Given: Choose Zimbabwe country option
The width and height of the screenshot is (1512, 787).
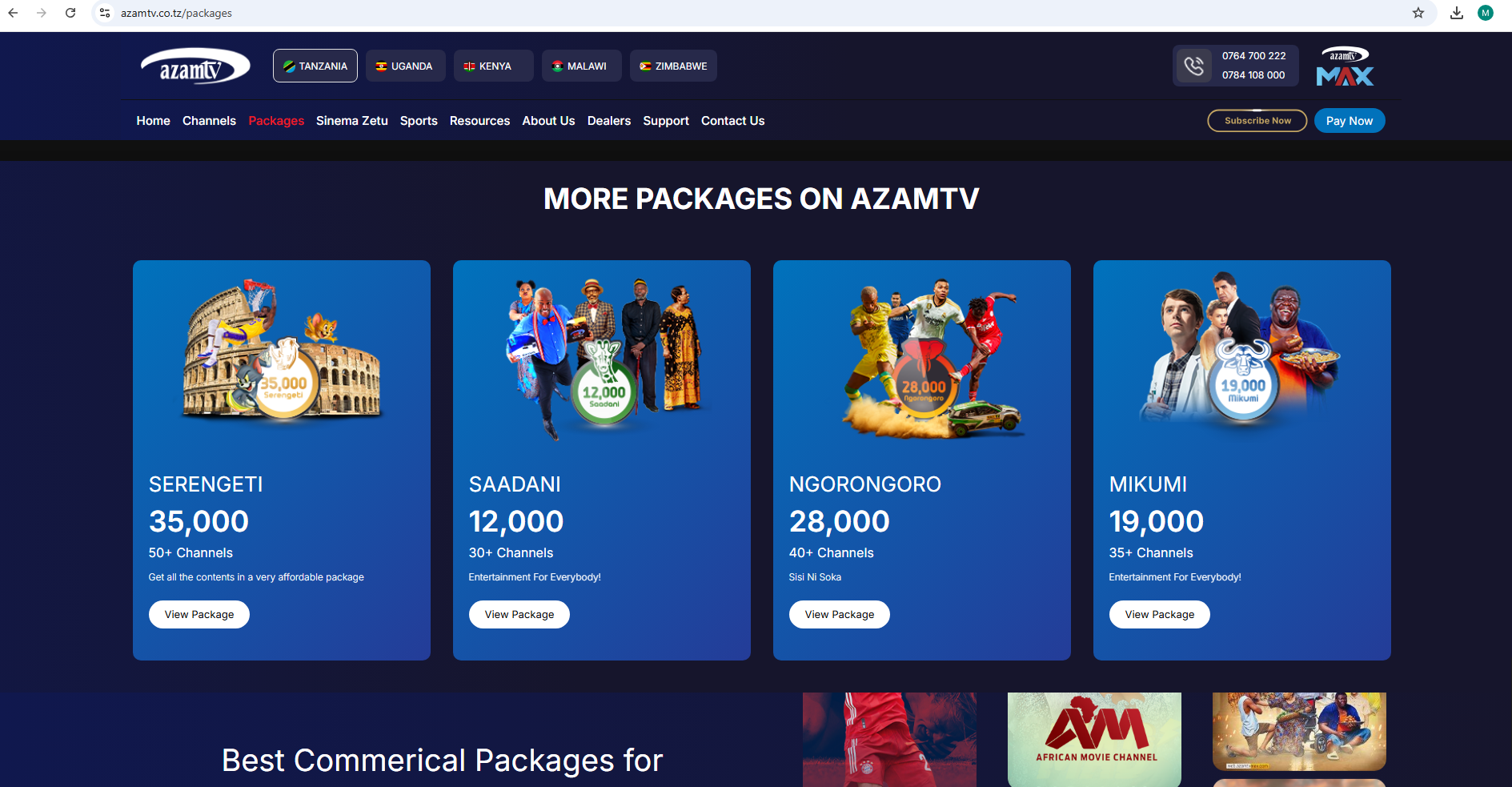Looking at the screenshot, I should pos(673,66).
